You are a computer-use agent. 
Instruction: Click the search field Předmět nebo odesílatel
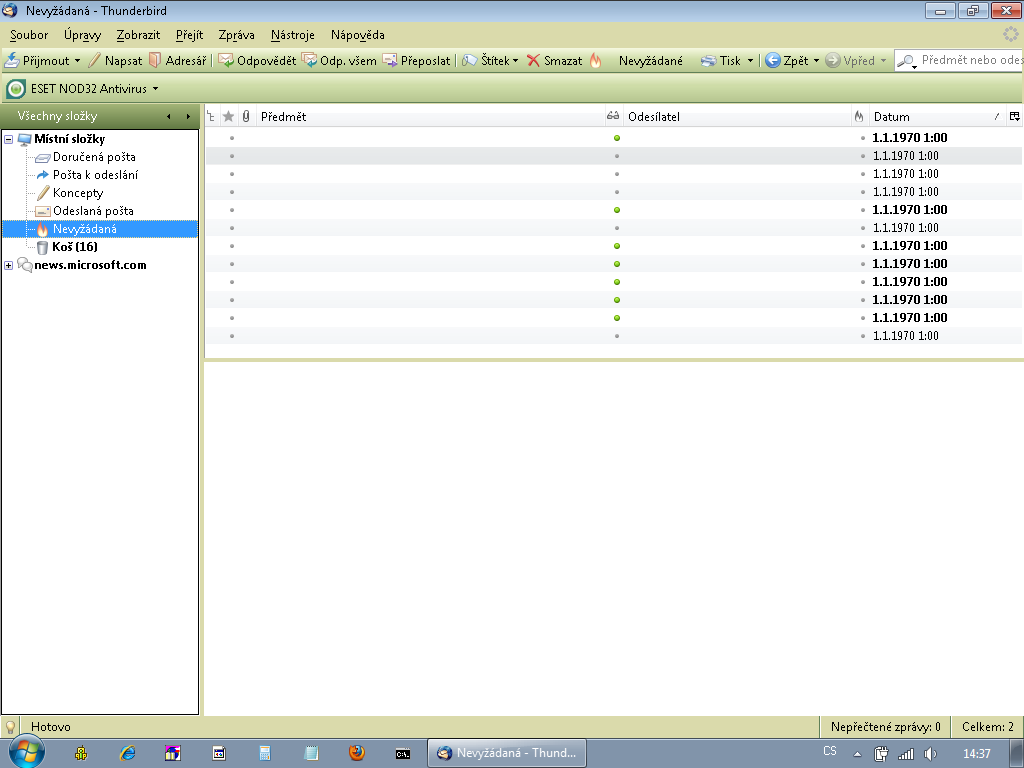click(x=970, y=61)
